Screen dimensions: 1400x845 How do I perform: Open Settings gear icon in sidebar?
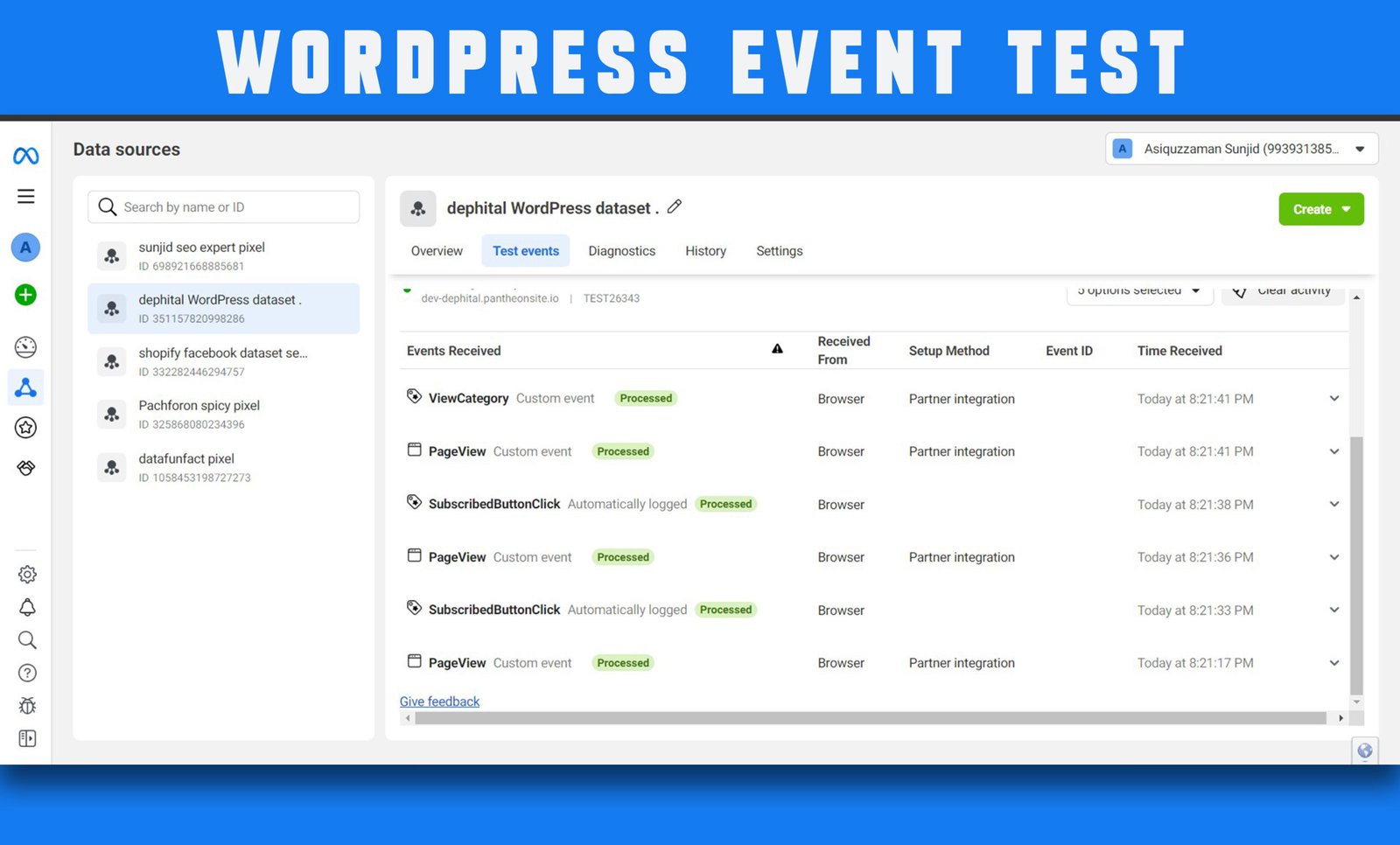pyautogui.click(x=27, y=575)
